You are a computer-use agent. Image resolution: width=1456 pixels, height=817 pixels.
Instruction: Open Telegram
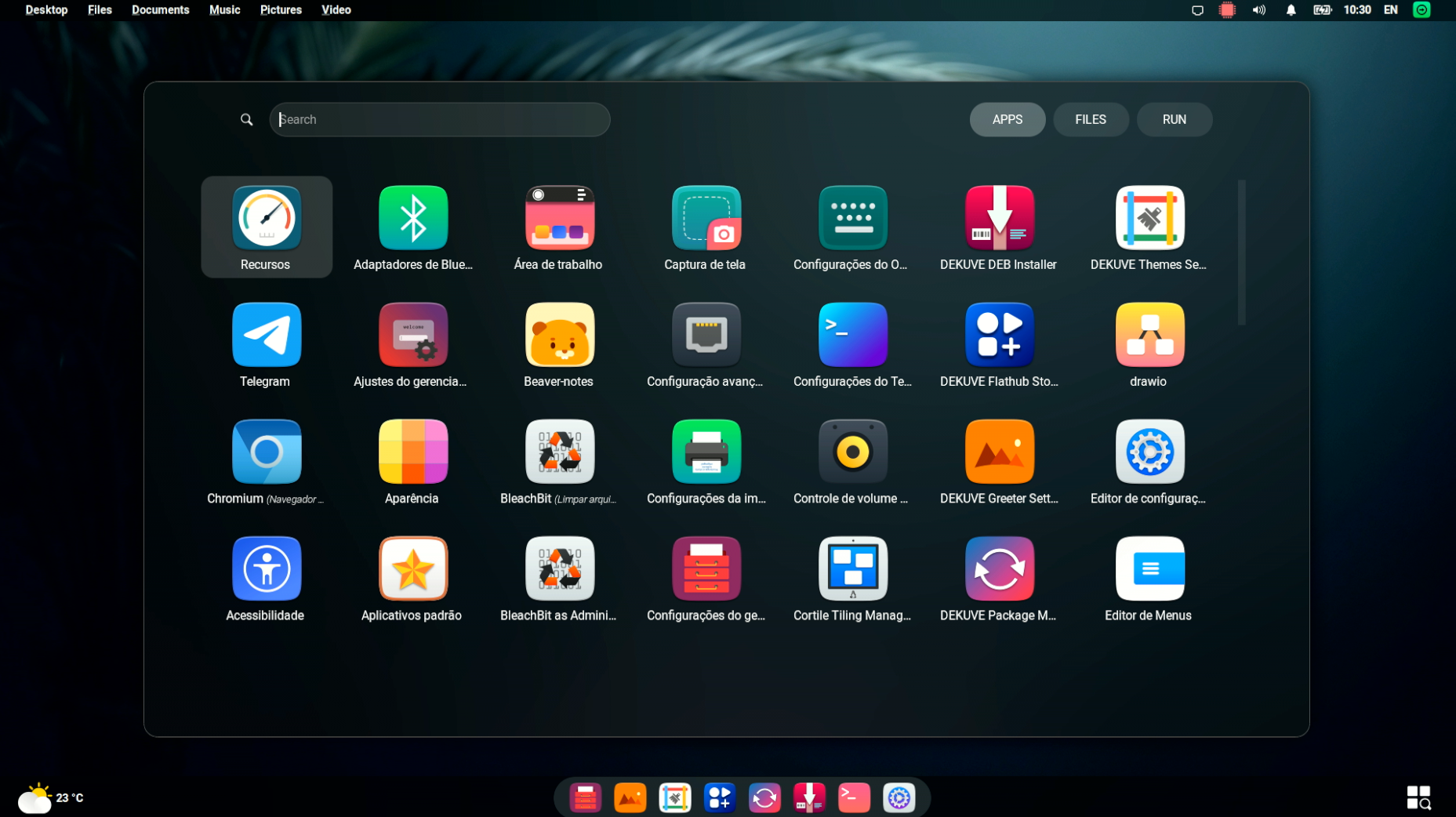tap(266, 345)
